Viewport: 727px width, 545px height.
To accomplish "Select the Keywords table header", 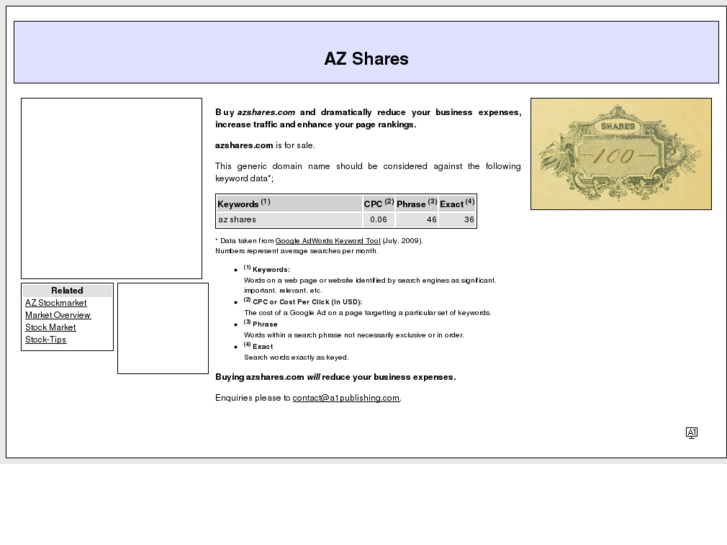I will pos(289,204).
